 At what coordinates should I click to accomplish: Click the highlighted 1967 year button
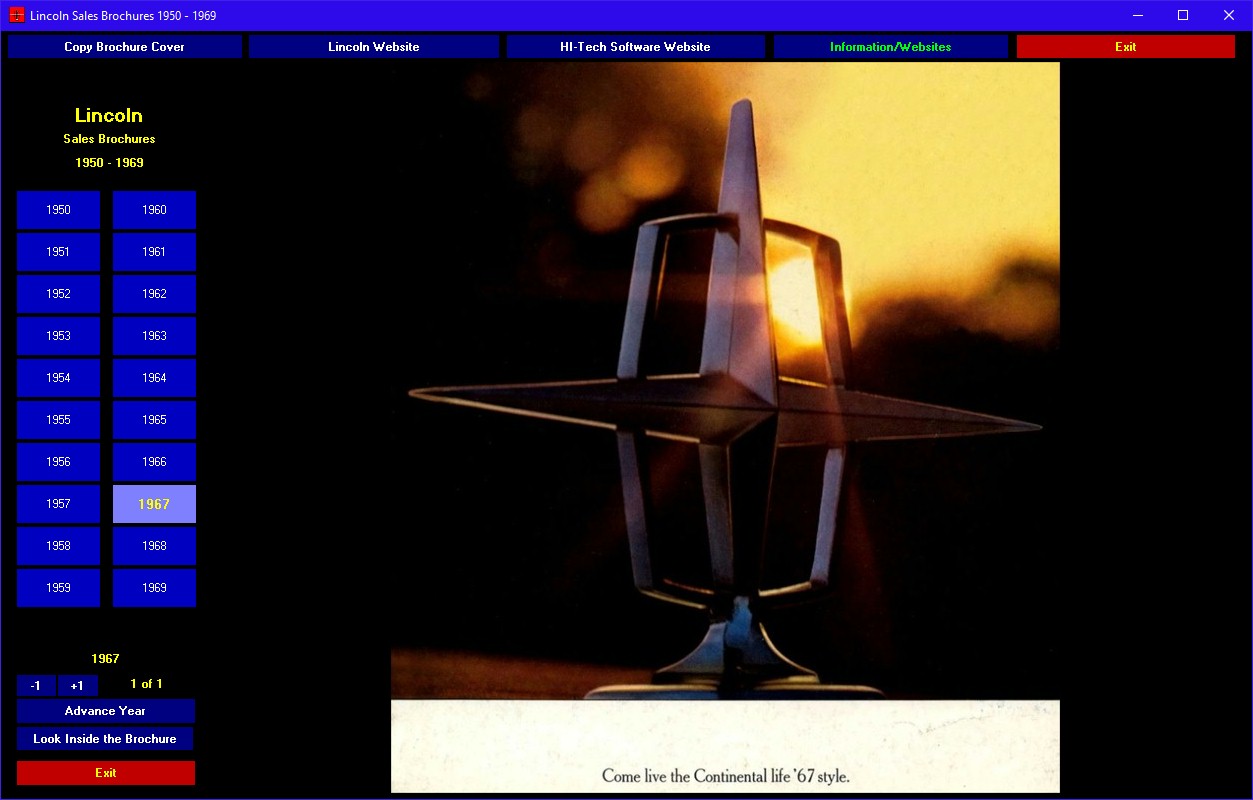154,504
